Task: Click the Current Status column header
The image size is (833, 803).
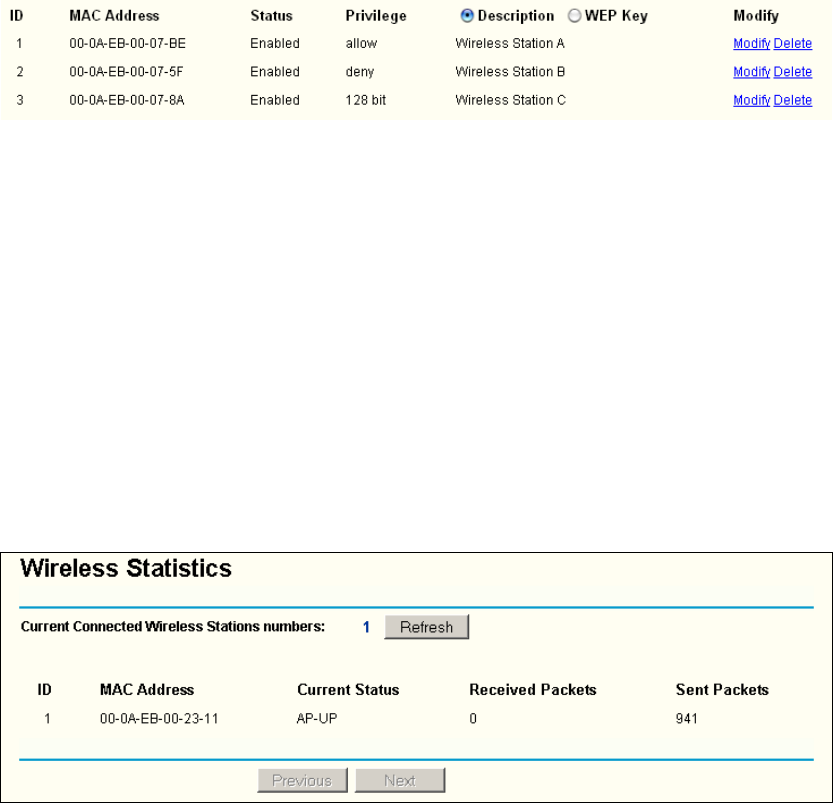Action: click(348, 690)
